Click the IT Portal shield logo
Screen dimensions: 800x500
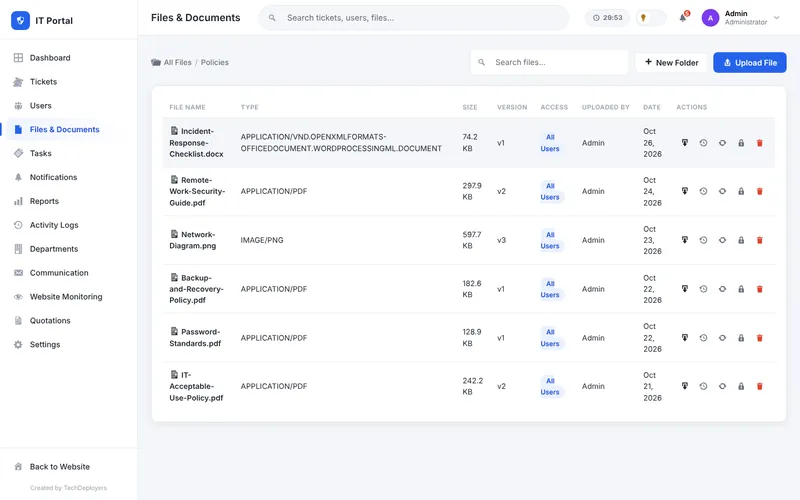pyautogui.click(x=20, y=20)
